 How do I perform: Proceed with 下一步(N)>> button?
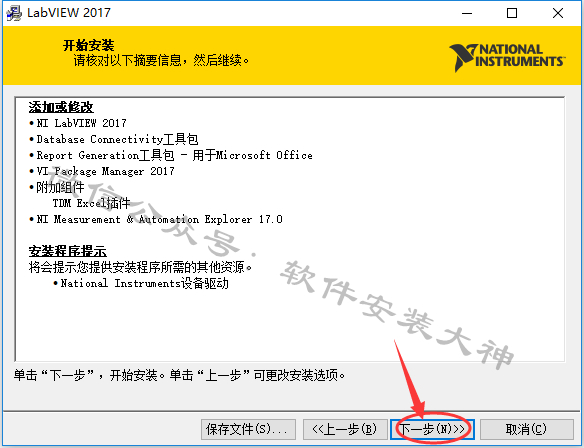pos(432,429)
